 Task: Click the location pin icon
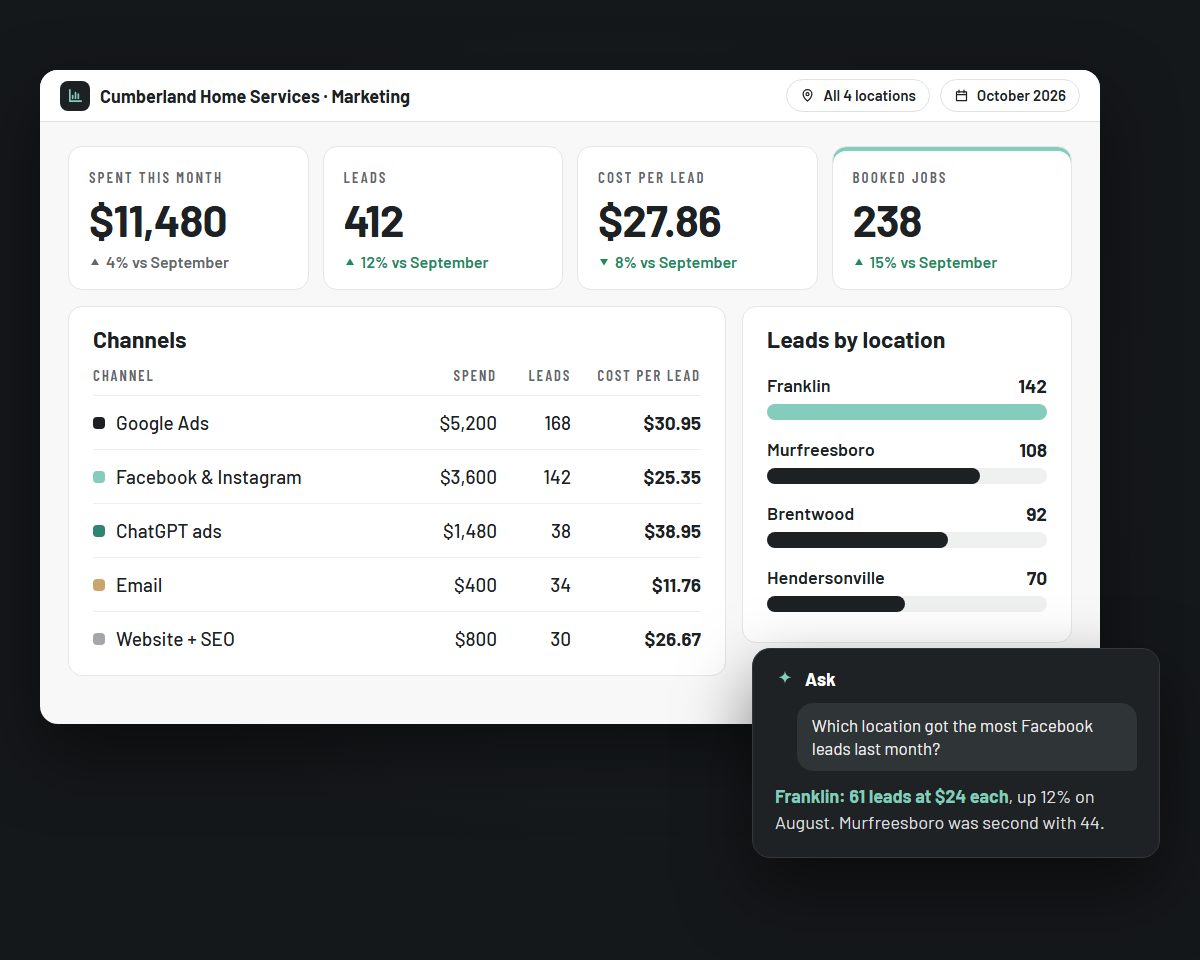pos(807,96)
